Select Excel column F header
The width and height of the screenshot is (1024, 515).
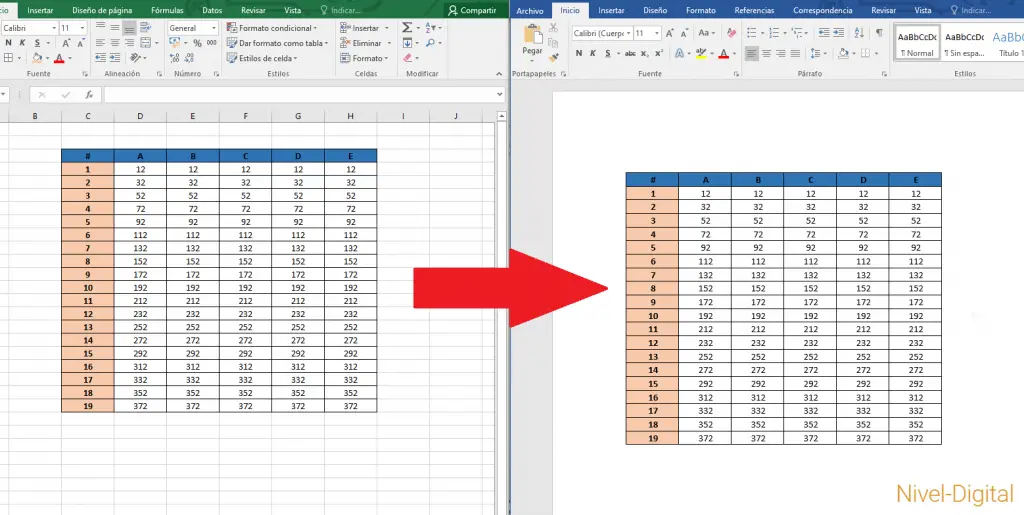[x=246, y=116]
